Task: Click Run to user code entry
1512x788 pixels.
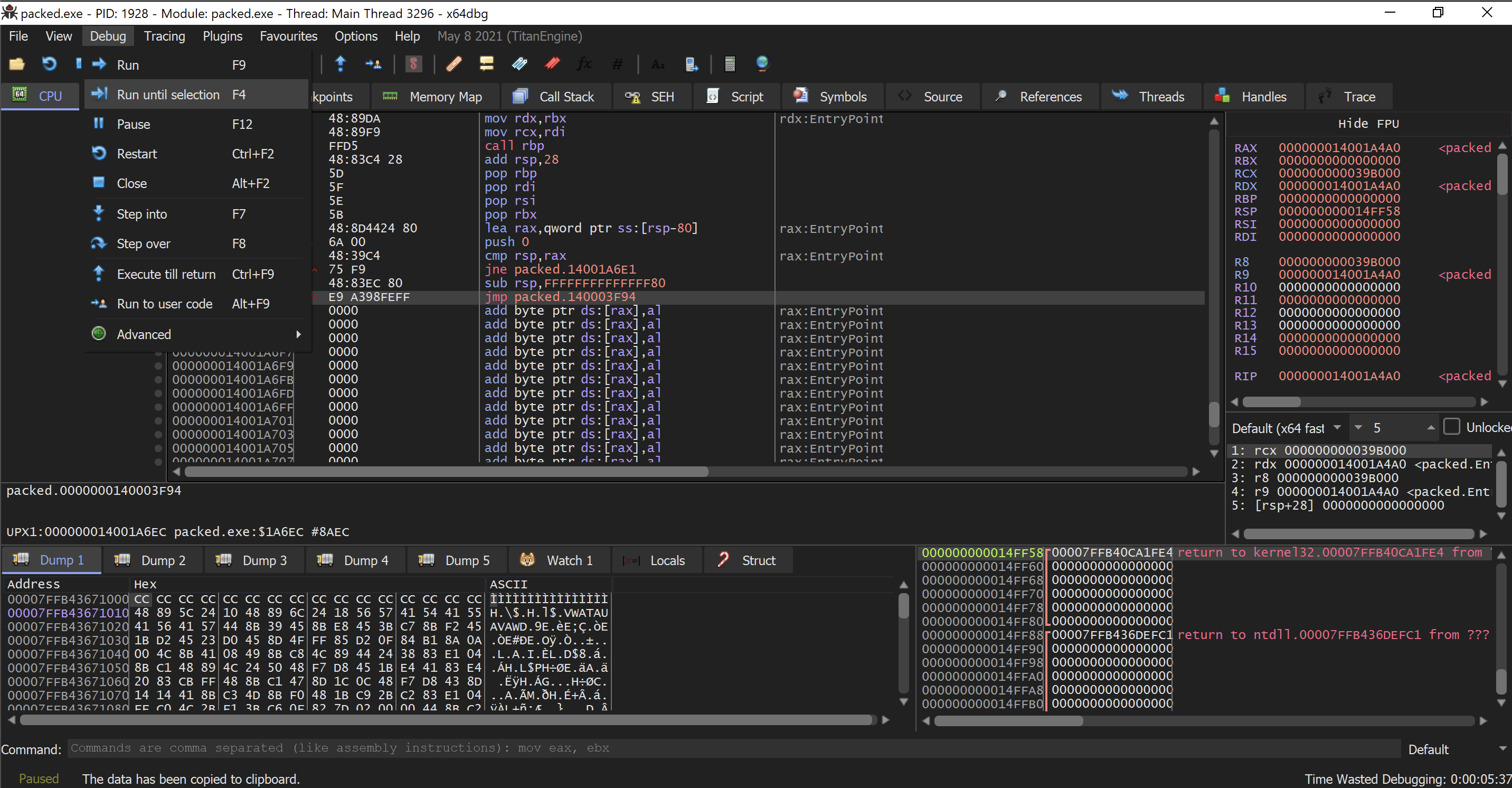Action: tap(196, 304)
